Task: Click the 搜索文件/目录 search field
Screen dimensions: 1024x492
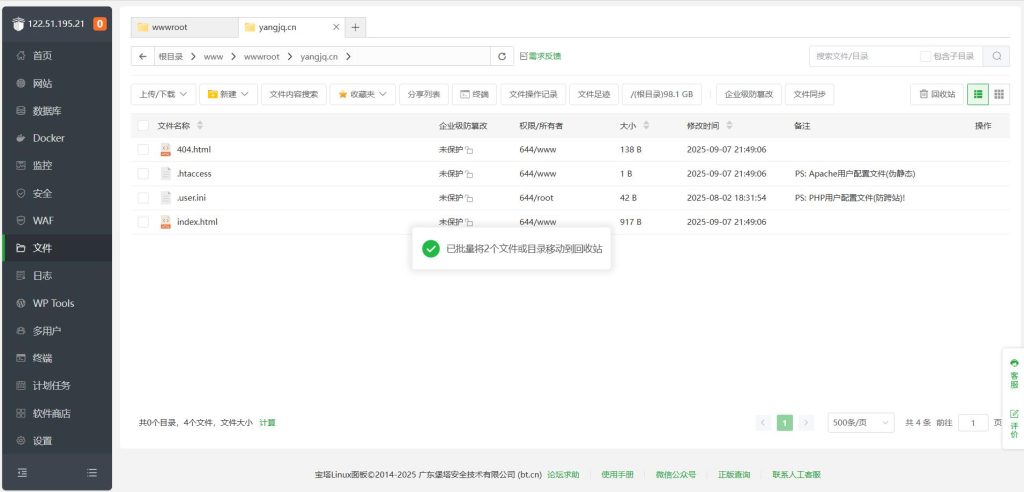Action: pyautogui.click(x=863, y=56)
